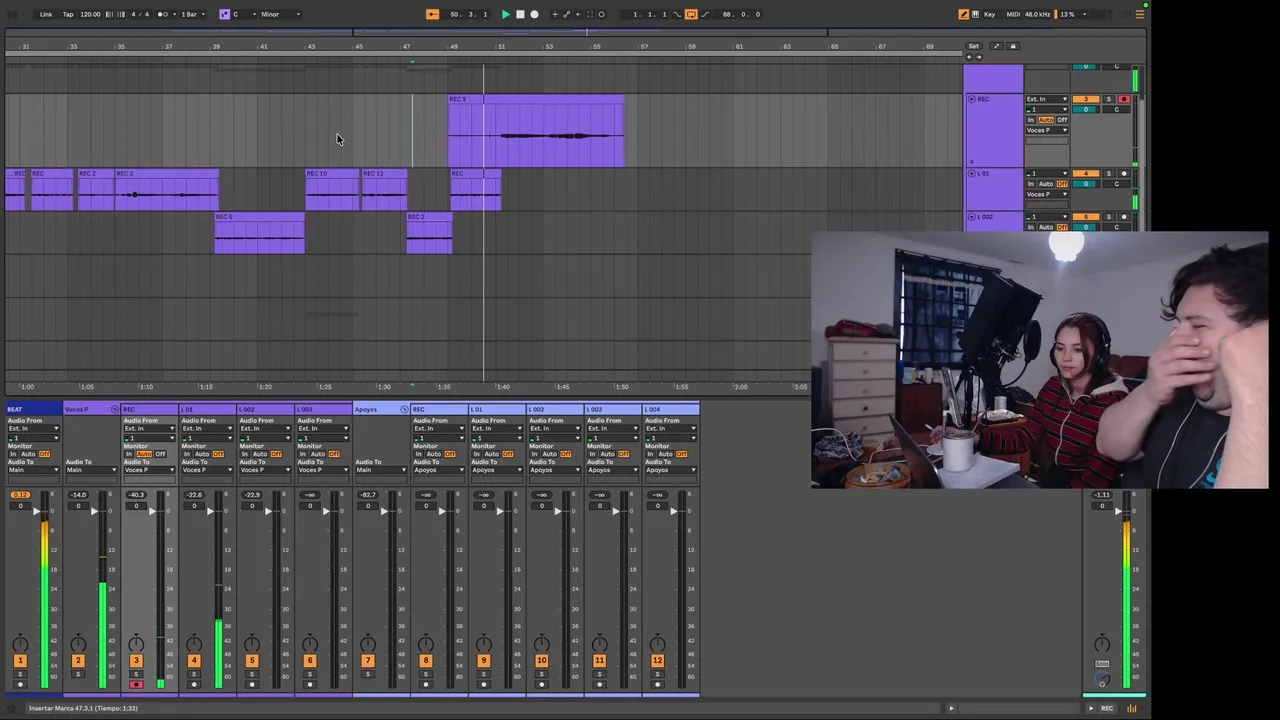Open Apoyos group Audio To dropdown
1280x720 pixels.
click(380, 470)
